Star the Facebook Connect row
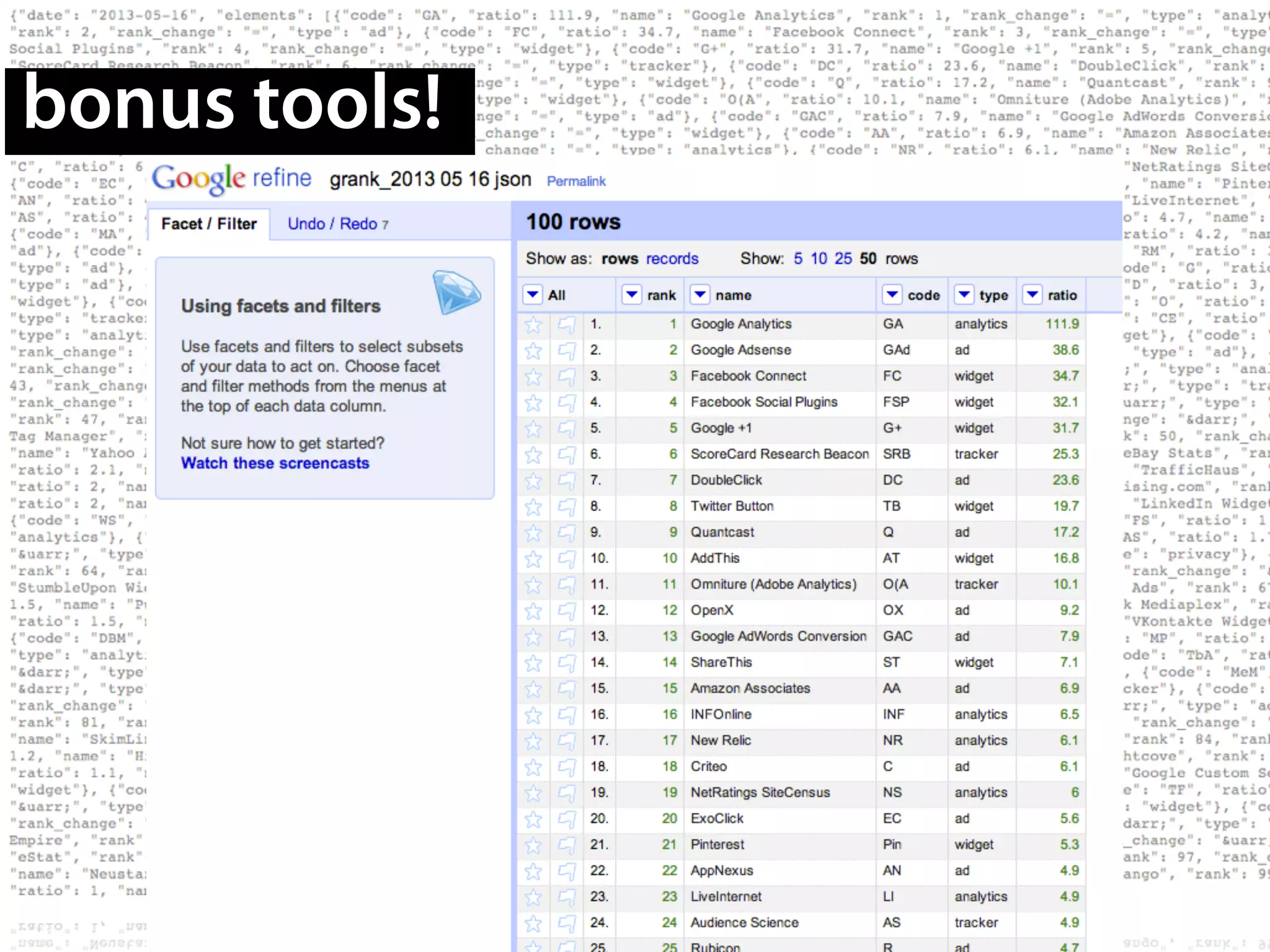Screen dimensions: 1270x952 [533, 377]
